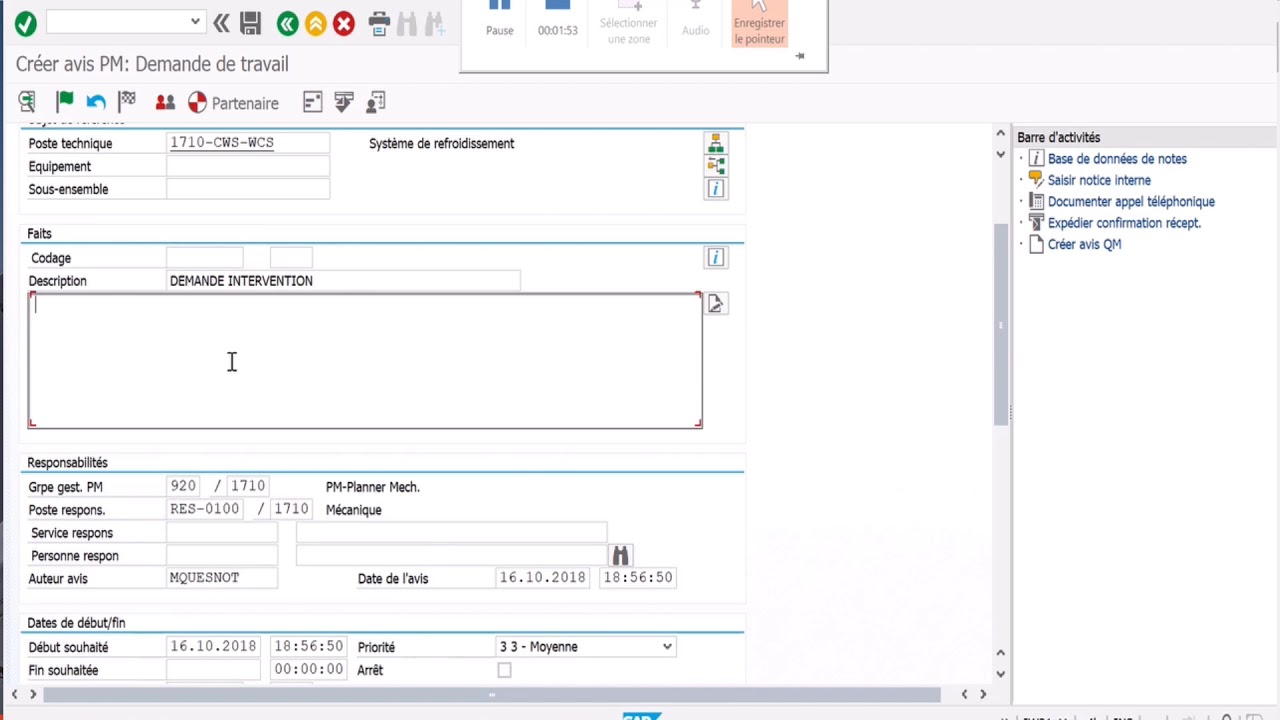Click inside the long text area

[x=365, y=360]
